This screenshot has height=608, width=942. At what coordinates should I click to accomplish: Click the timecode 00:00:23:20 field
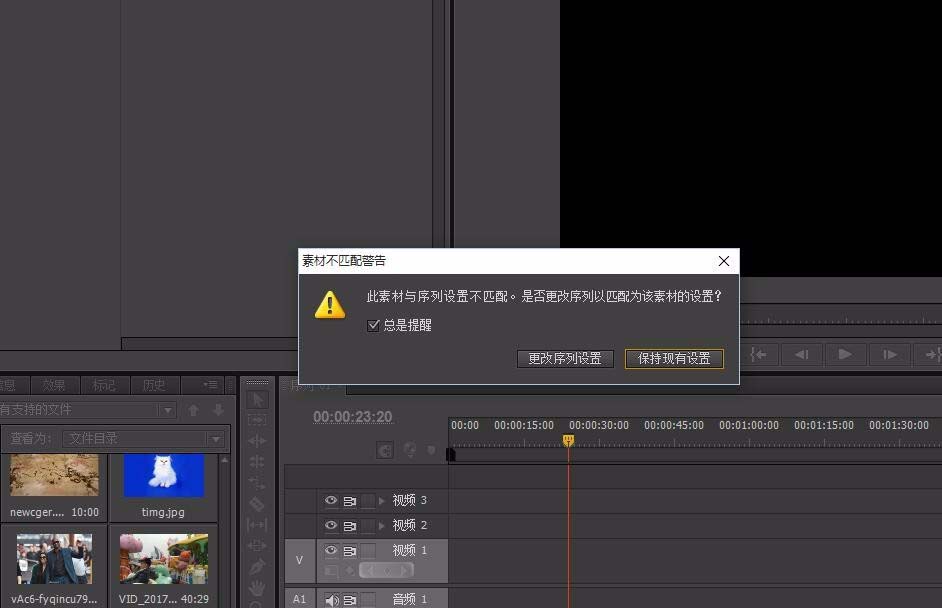click(x=353, y=417)
